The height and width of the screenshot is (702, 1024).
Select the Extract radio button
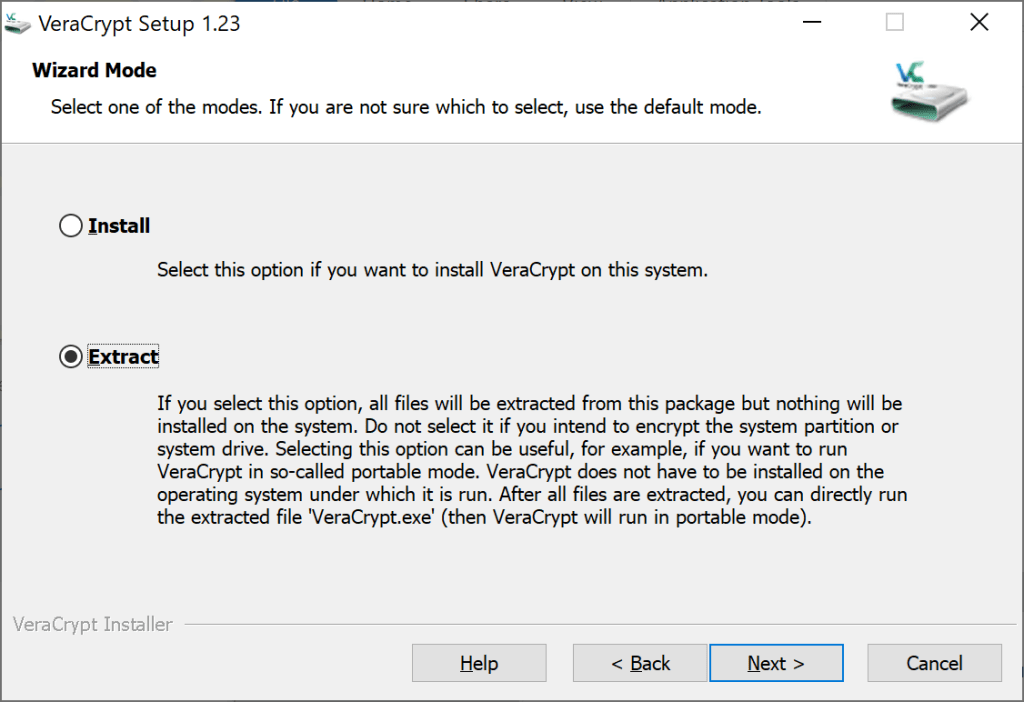coord(71,357)
